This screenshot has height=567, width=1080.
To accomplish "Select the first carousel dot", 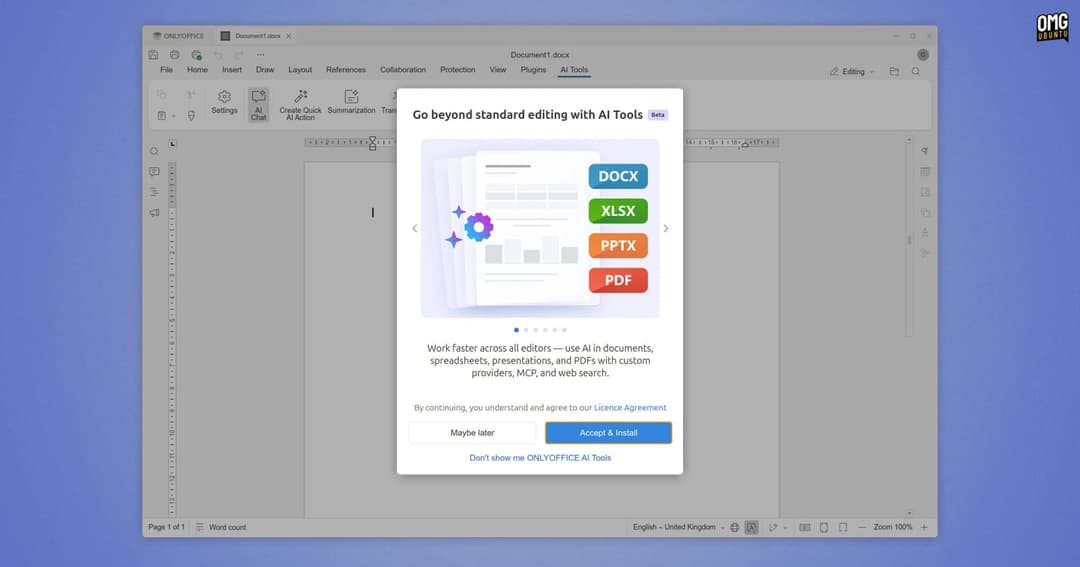I will point(517,330).
